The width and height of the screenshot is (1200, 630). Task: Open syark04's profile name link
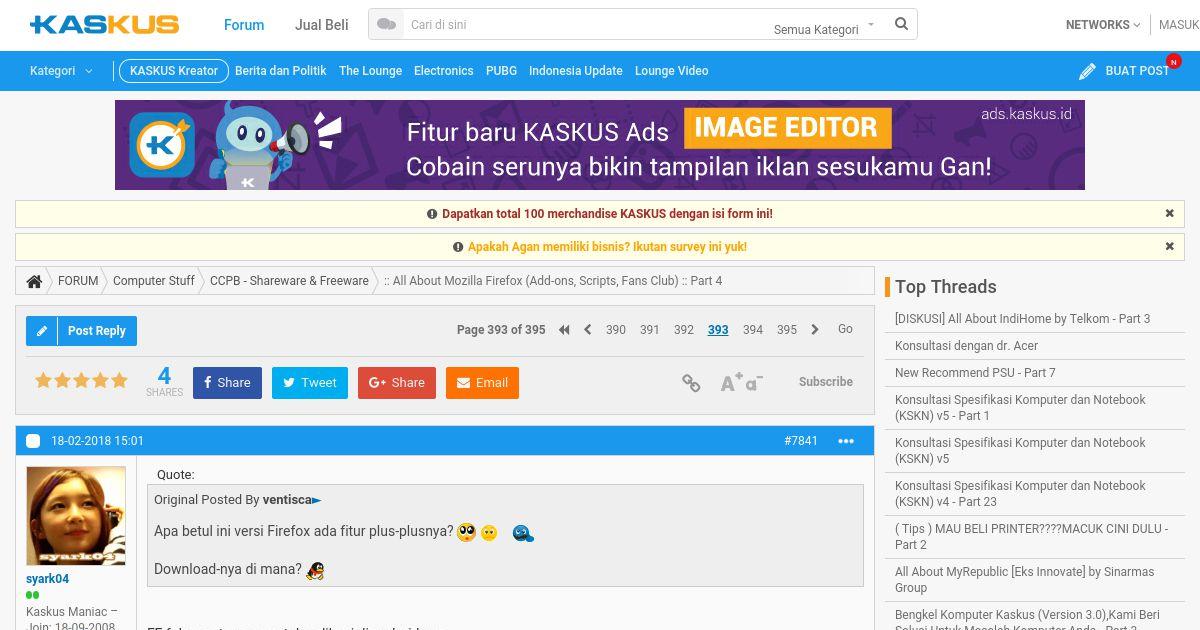48,579
